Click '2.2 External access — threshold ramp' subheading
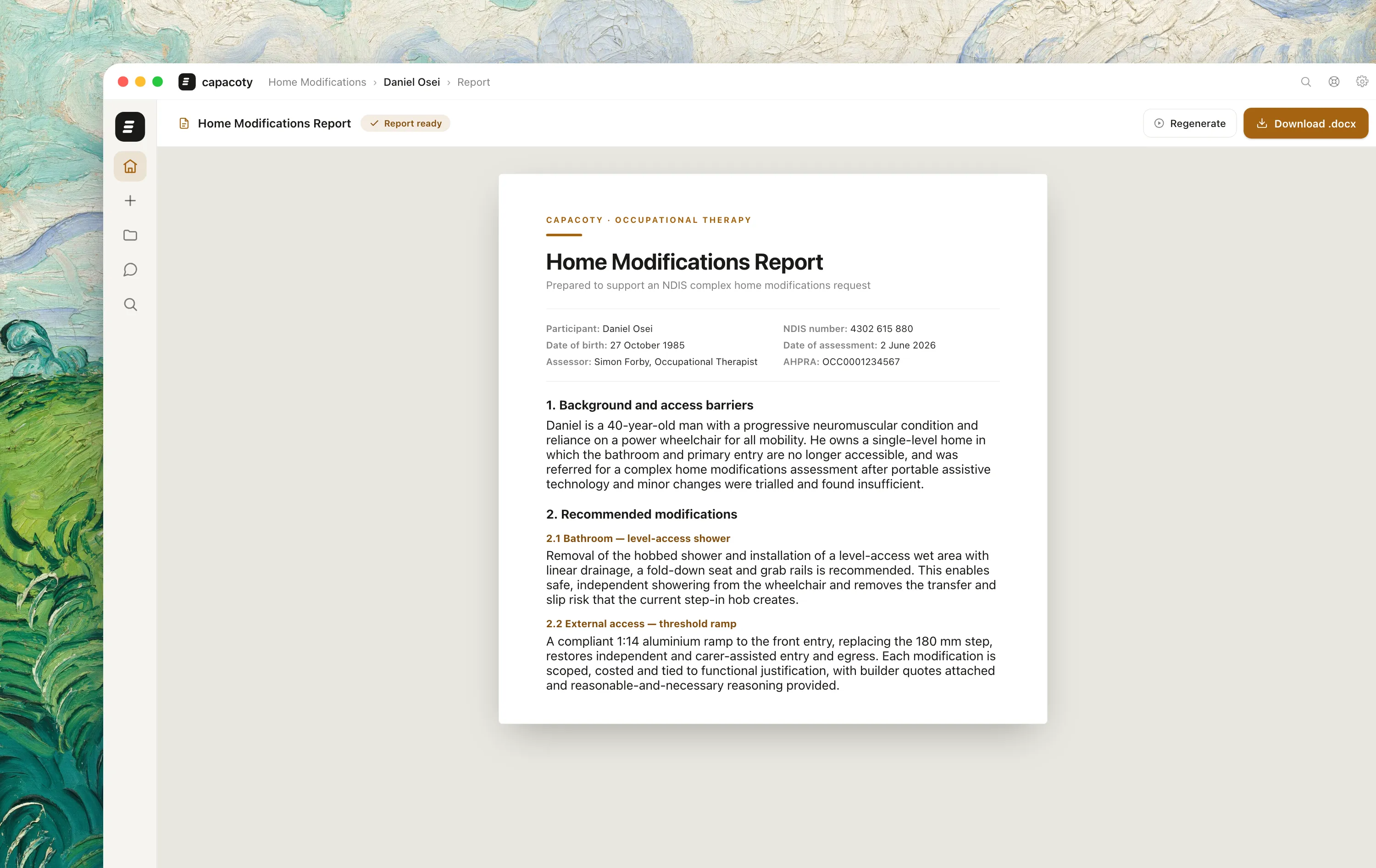The height and width of the screenshot is (868, 1376). tap(641, 624)
